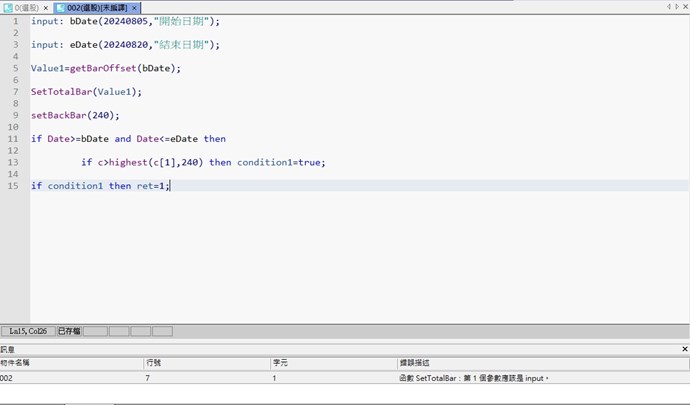Sort messages by 物件名稱 column header

pos(70,363)
